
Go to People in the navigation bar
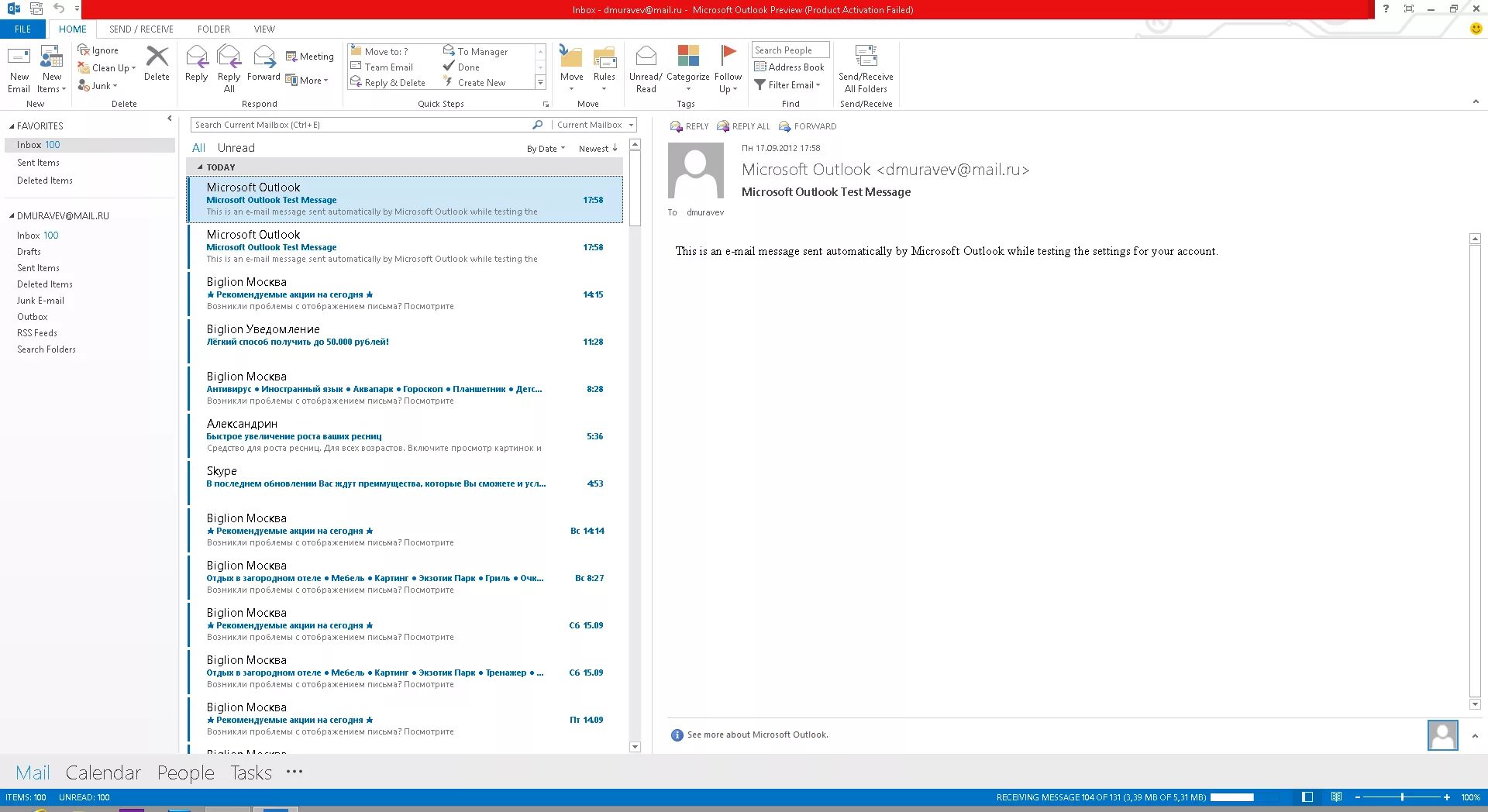[x=185, y=772]
